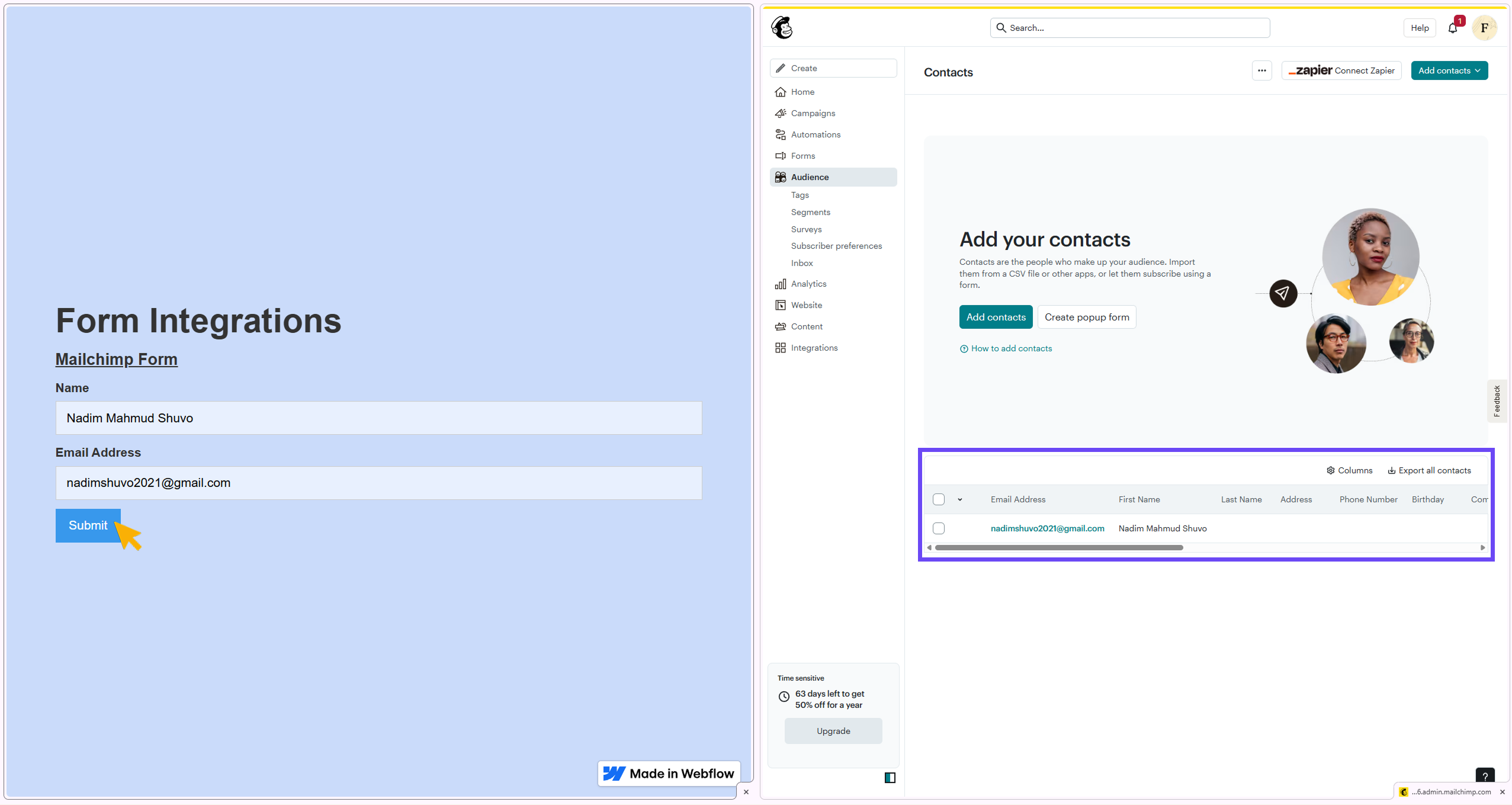
Task: Click the Feedback side tab
Action: [1496, 401]
